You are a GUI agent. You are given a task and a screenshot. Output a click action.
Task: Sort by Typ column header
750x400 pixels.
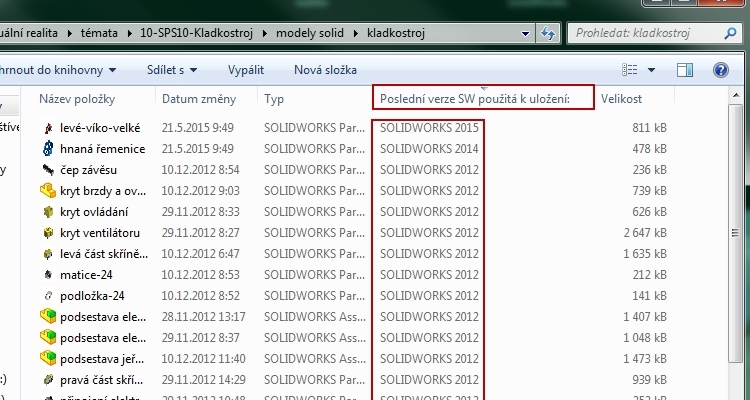(274, 99)
